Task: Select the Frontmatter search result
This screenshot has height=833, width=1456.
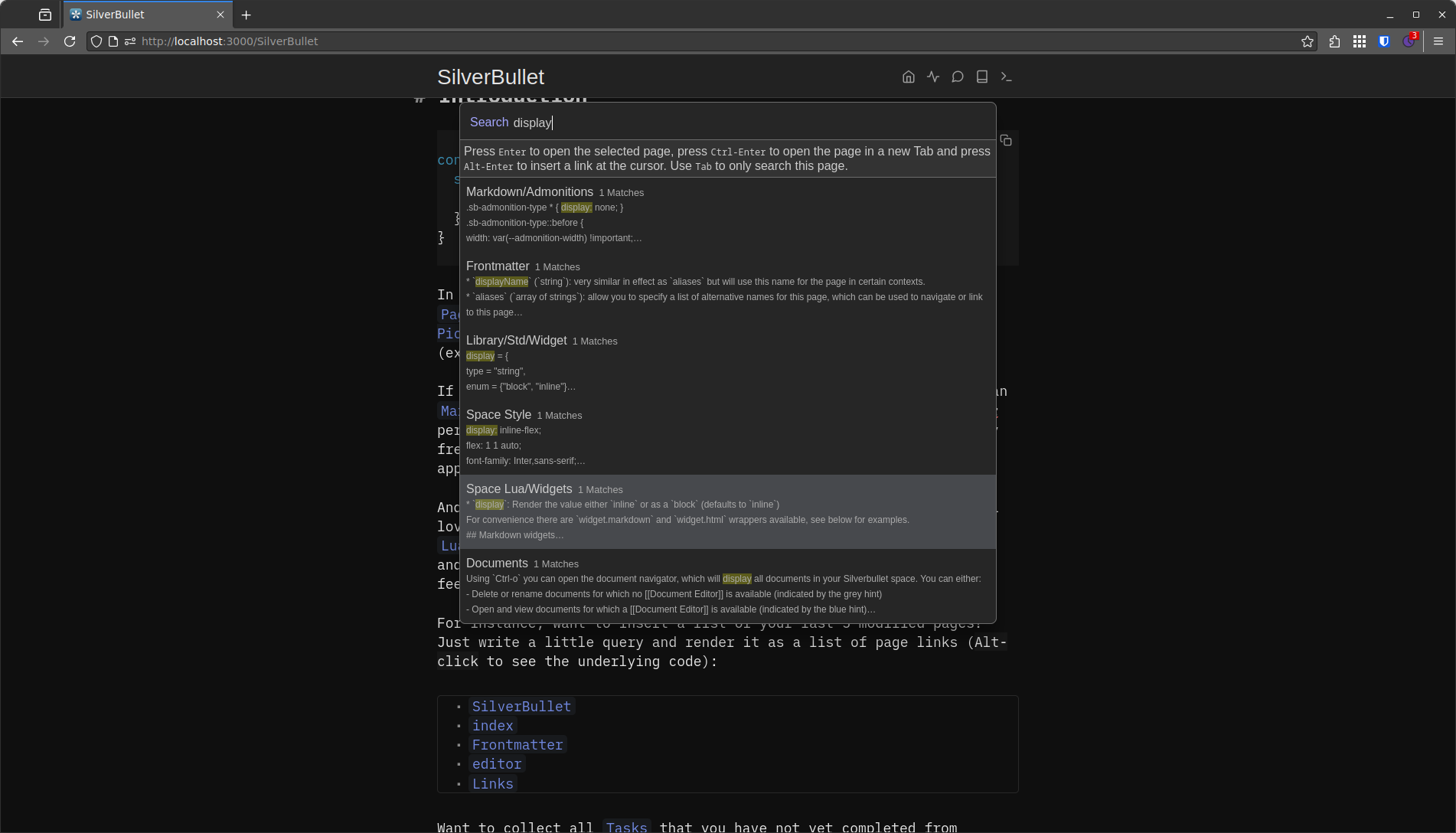Action: tap(498, 266)
